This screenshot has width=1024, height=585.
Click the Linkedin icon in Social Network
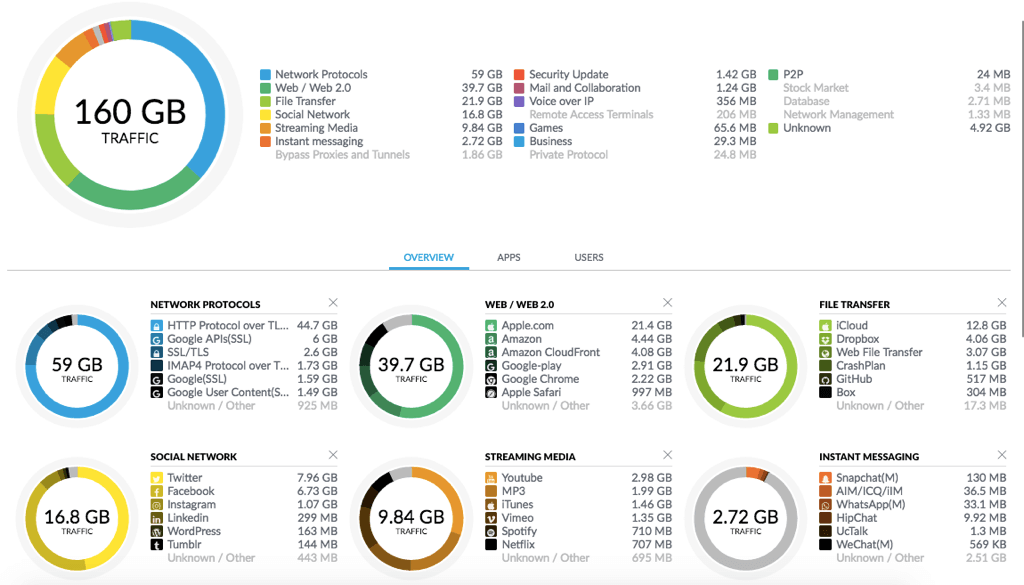(157, 518)
